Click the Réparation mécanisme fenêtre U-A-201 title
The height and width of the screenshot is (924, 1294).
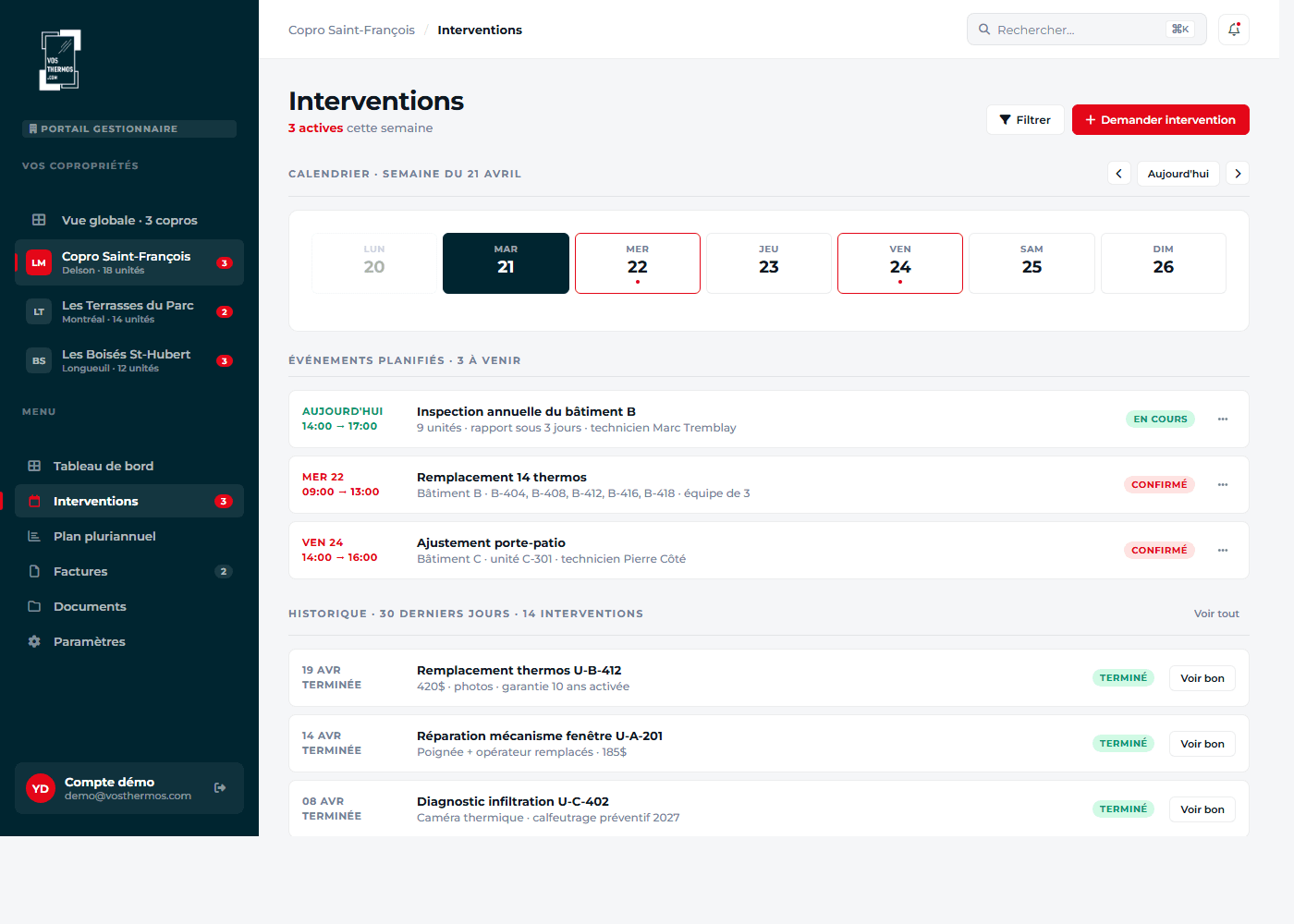[540, 736]
